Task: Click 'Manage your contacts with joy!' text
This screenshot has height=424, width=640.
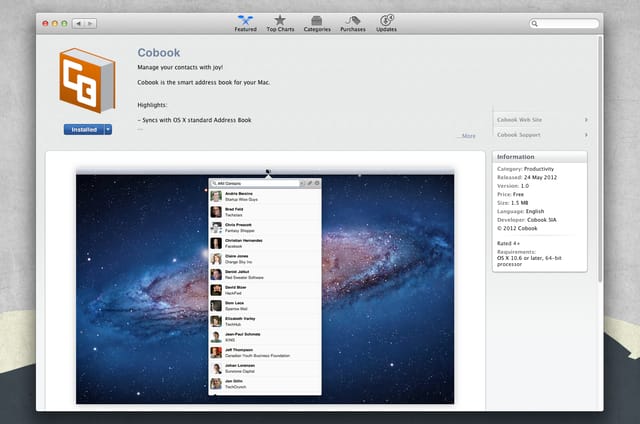Action: click(x=180, y=67)
